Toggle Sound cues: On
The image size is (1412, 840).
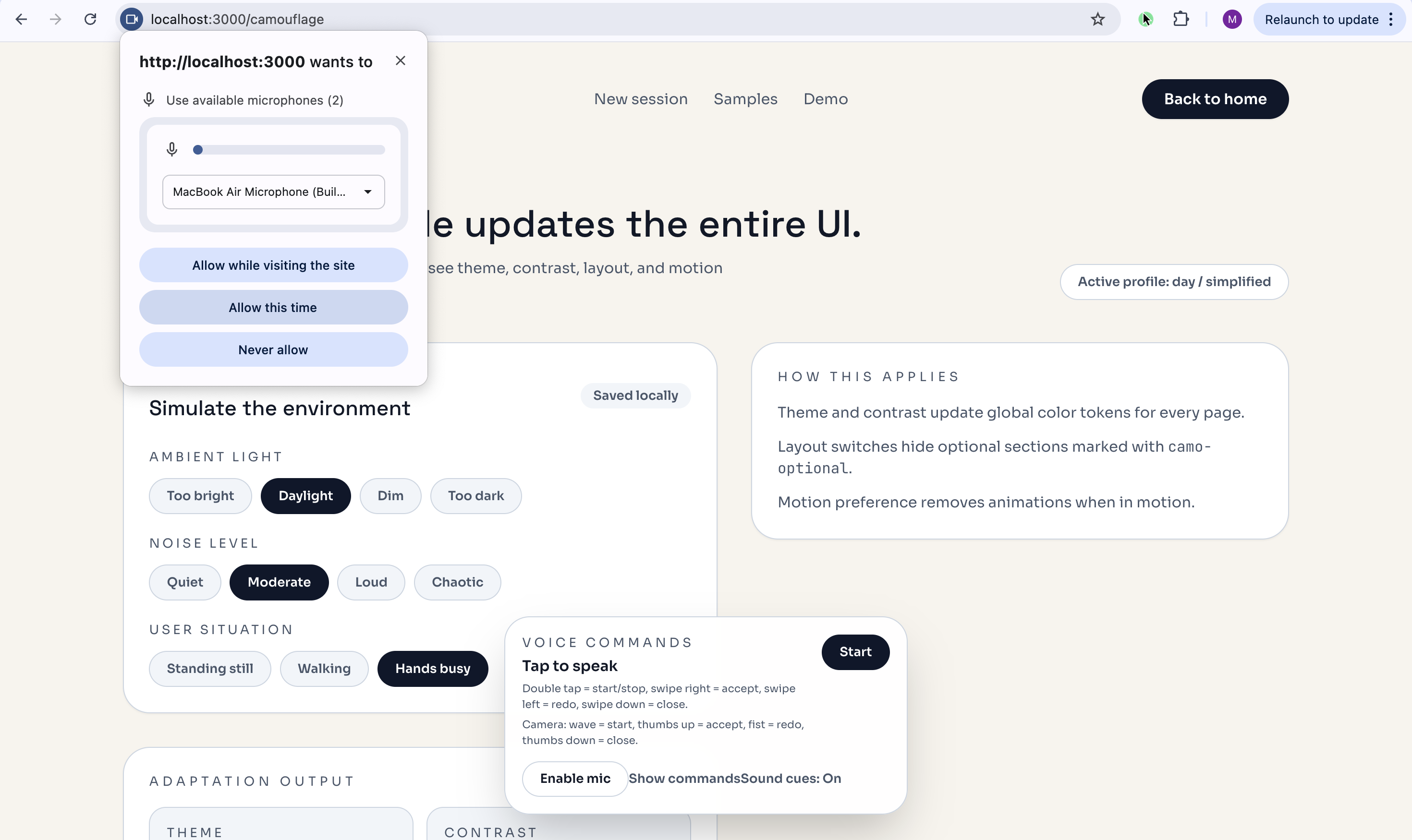pos(791,778)
